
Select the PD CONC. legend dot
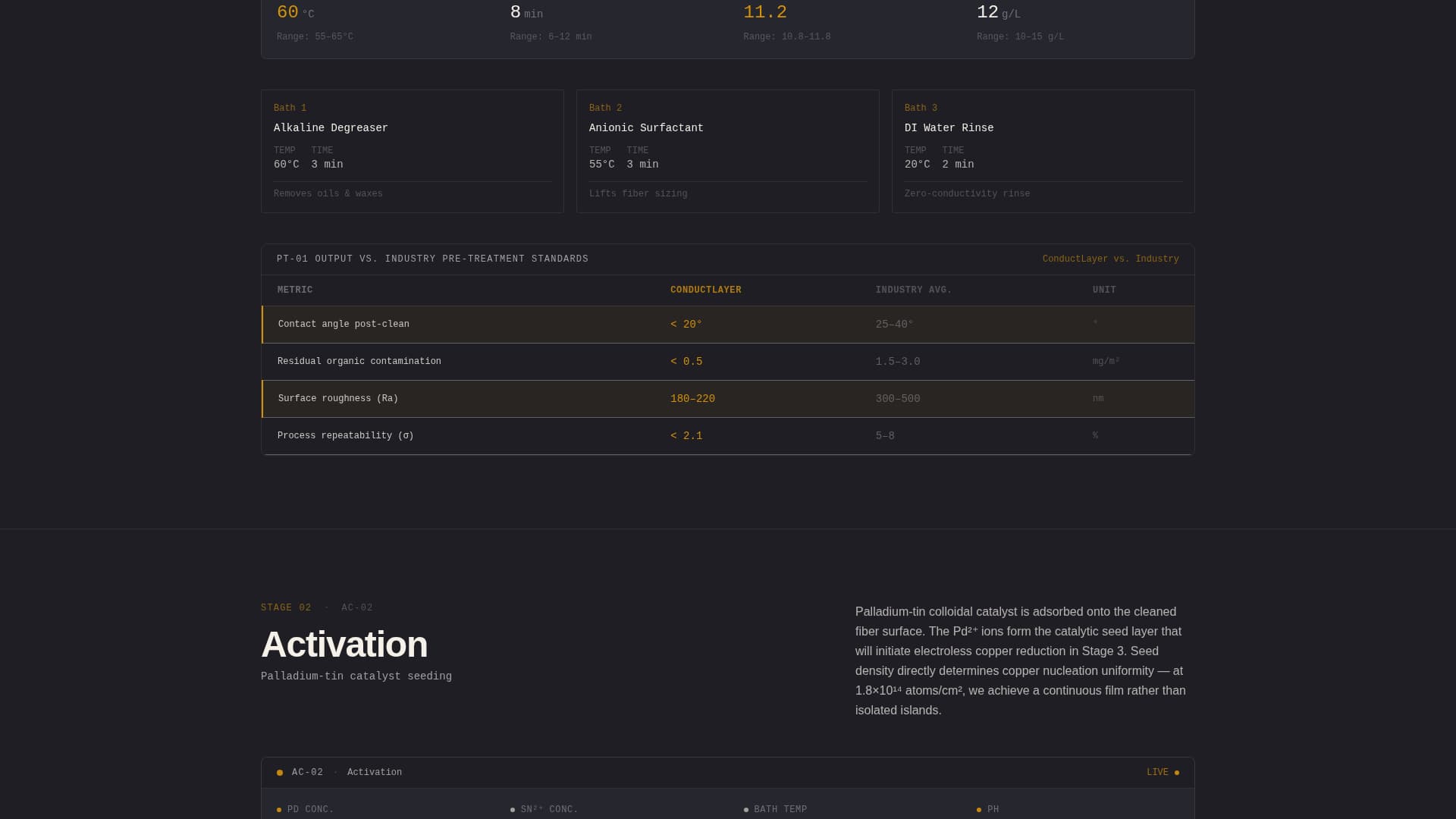click(278, 810)
